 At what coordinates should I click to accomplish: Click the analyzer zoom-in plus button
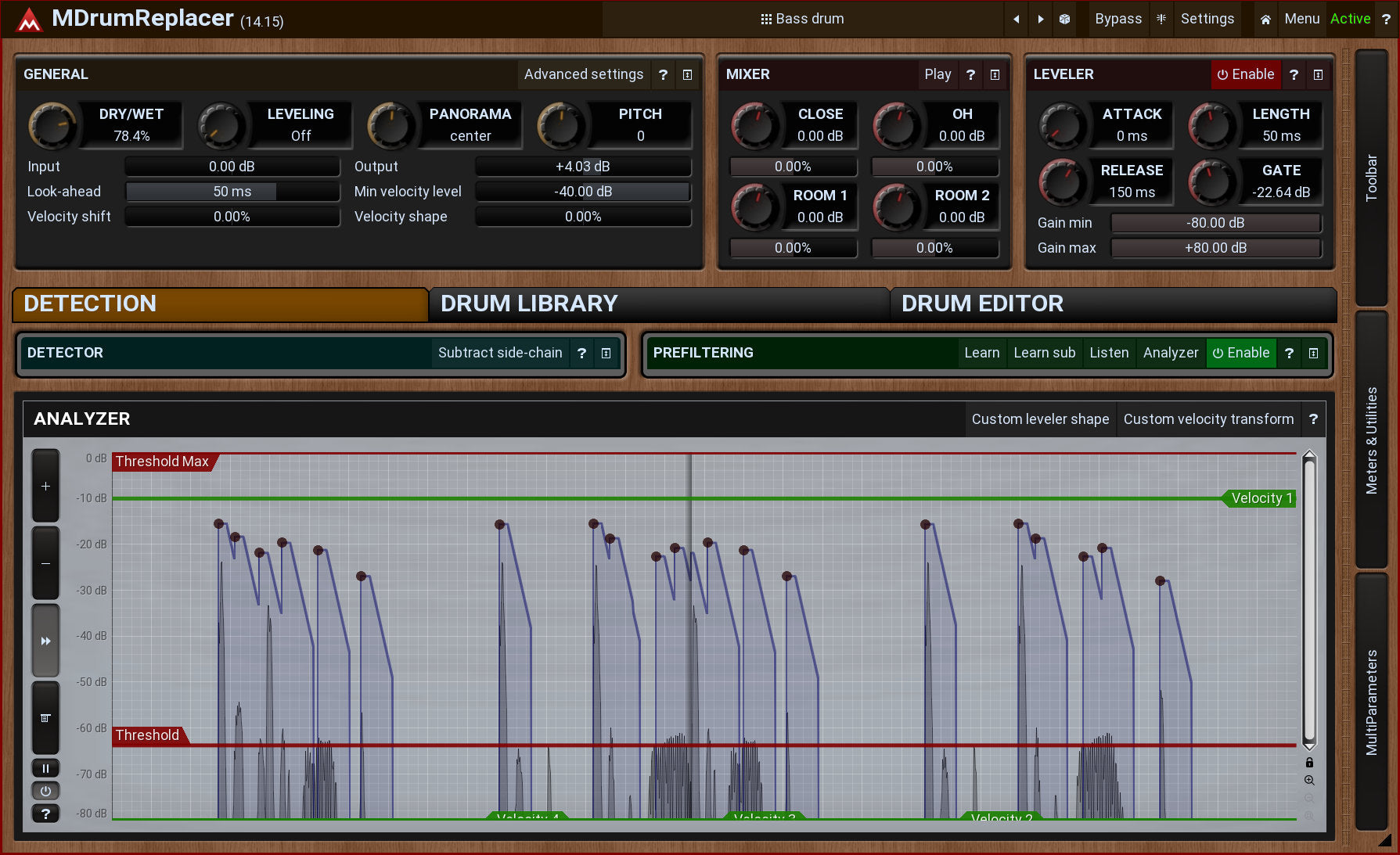coord(45,486)
